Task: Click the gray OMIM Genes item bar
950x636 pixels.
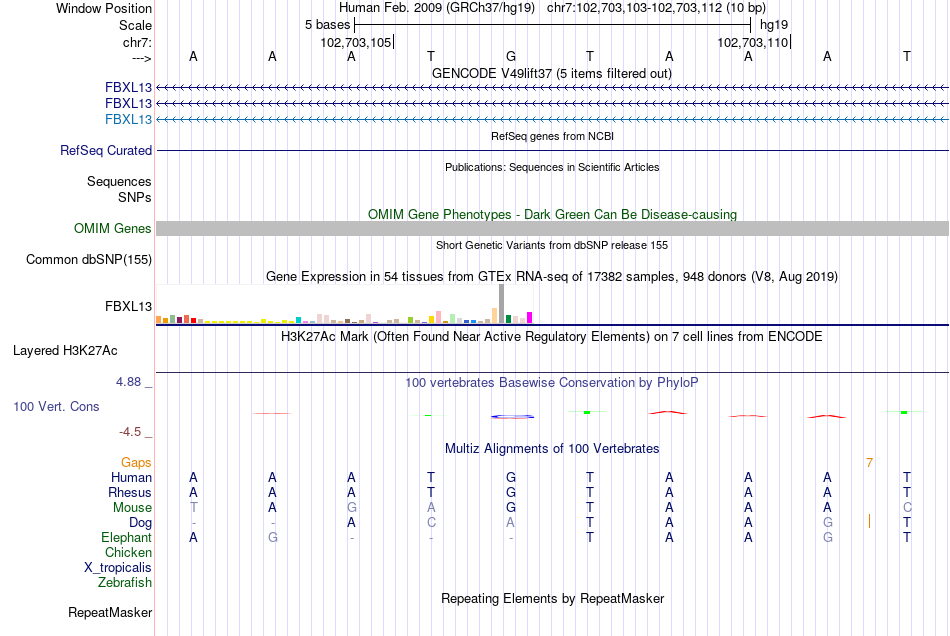Action: coord(553,228)
